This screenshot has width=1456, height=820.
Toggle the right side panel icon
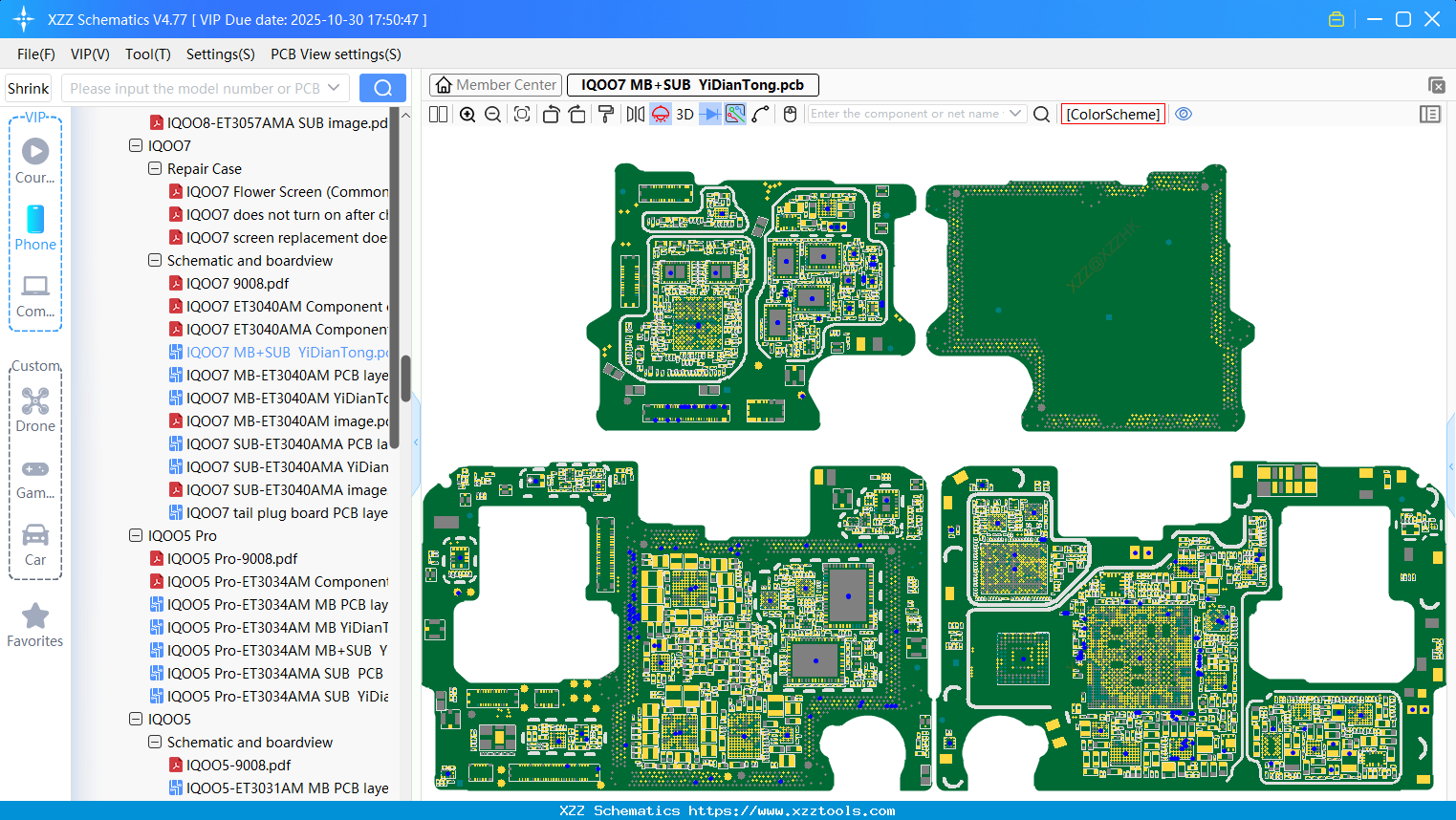tap(1430, 114)
